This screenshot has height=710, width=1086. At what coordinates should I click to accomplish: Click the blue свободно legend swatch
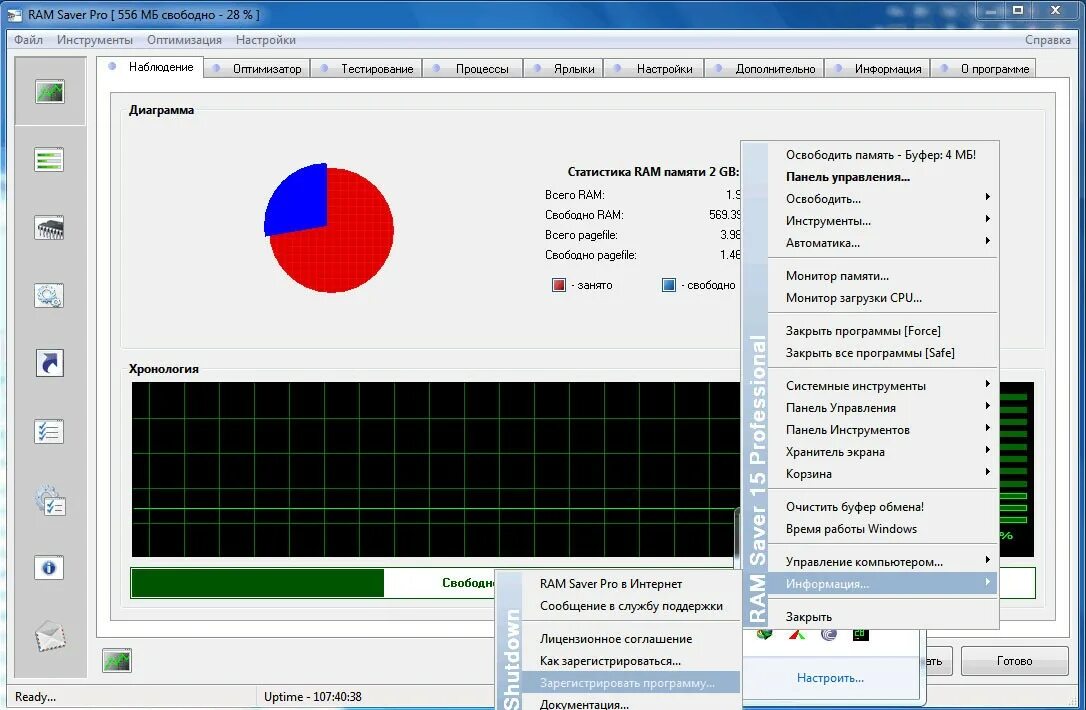668,285
